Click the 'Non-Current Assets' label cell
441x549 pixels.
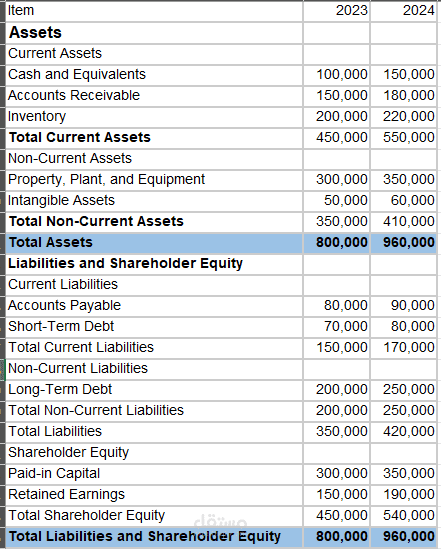point(154,159)
